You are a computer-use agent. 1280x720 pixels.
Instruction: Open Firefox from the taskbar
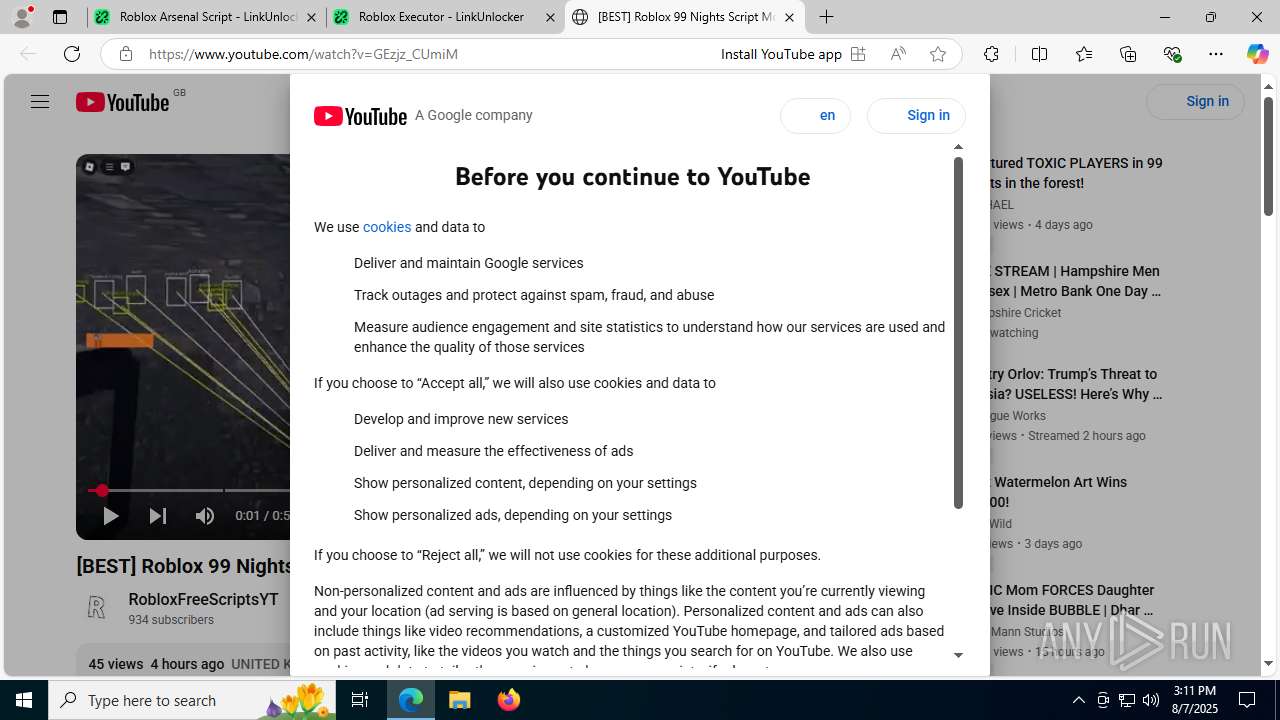pyautogui.click(x=509, y=700)
